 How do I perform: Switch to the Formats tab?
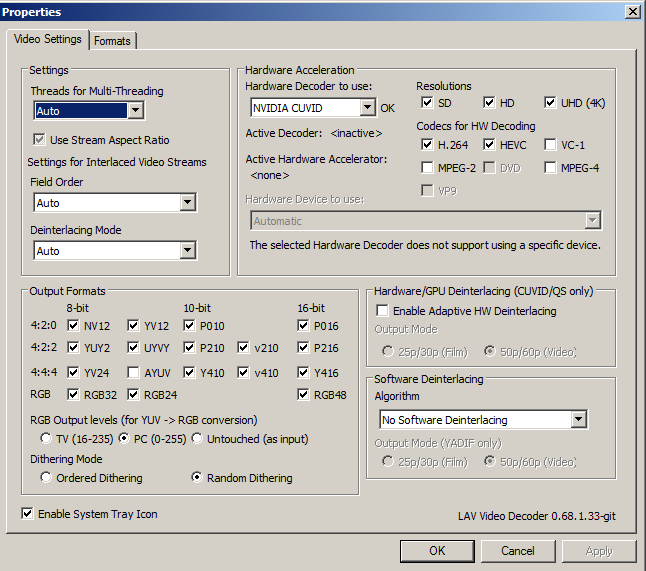tap(112, 40)
